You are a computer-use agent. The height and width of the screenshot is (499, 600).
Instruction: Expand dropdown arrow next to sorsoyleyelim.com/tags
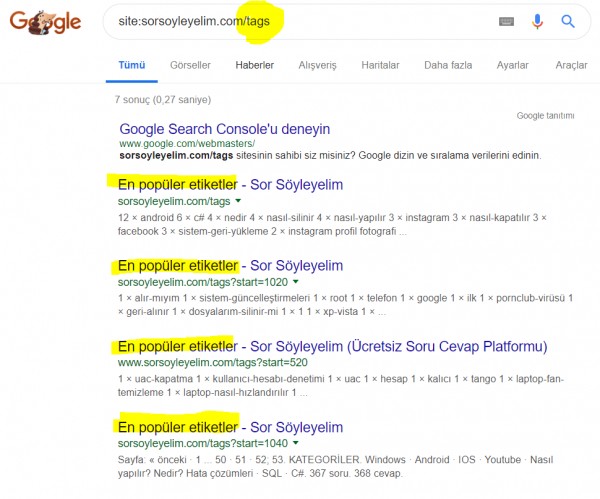click(x=239, y=202)
